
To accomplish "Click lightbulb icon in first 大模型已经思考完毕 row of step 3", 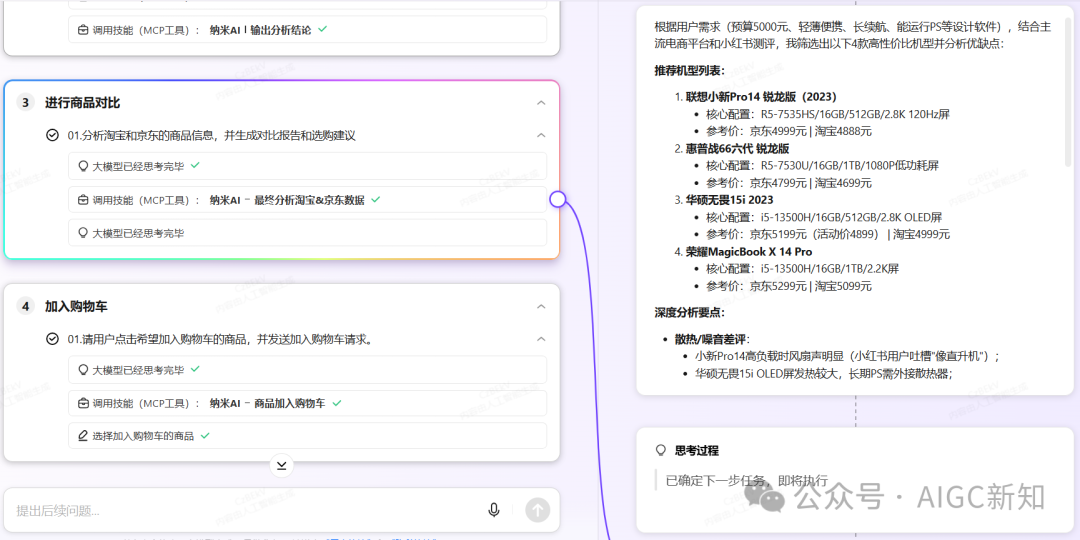I will click(83, 166).
